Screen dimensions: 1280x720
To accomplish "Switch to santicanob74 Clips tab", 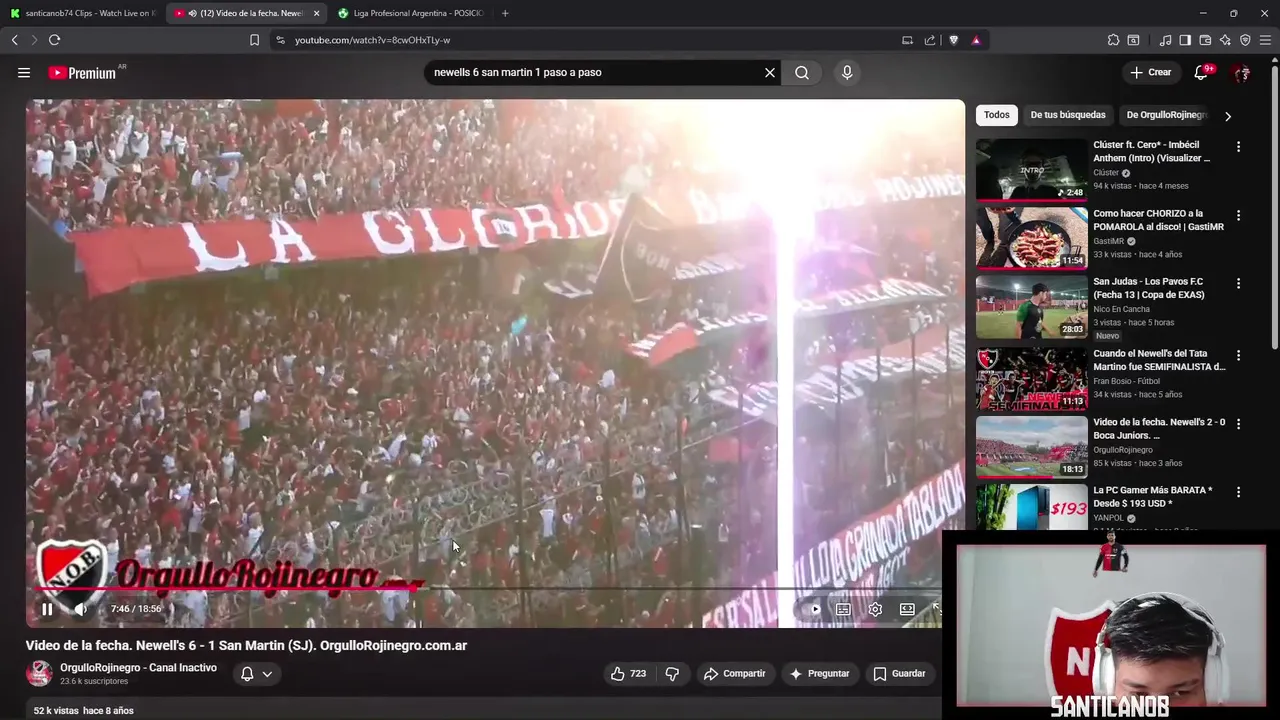I will (x=82, y=13).
